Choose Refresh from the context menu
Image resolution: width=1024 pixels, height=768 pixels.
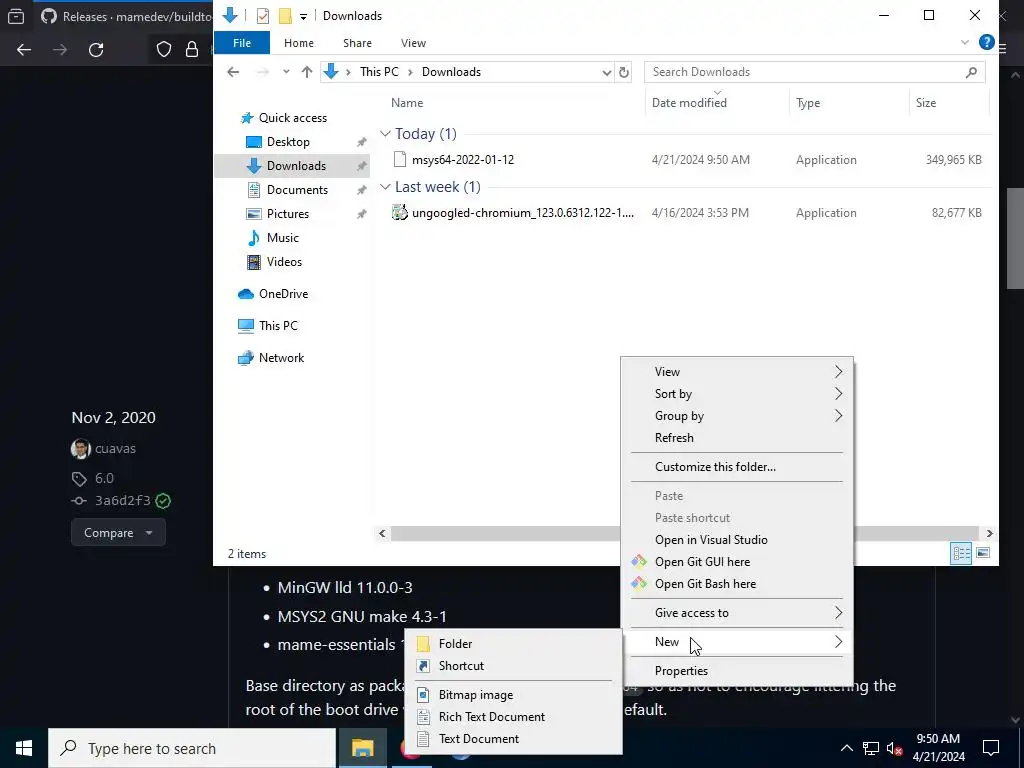(x=737, y=438)
